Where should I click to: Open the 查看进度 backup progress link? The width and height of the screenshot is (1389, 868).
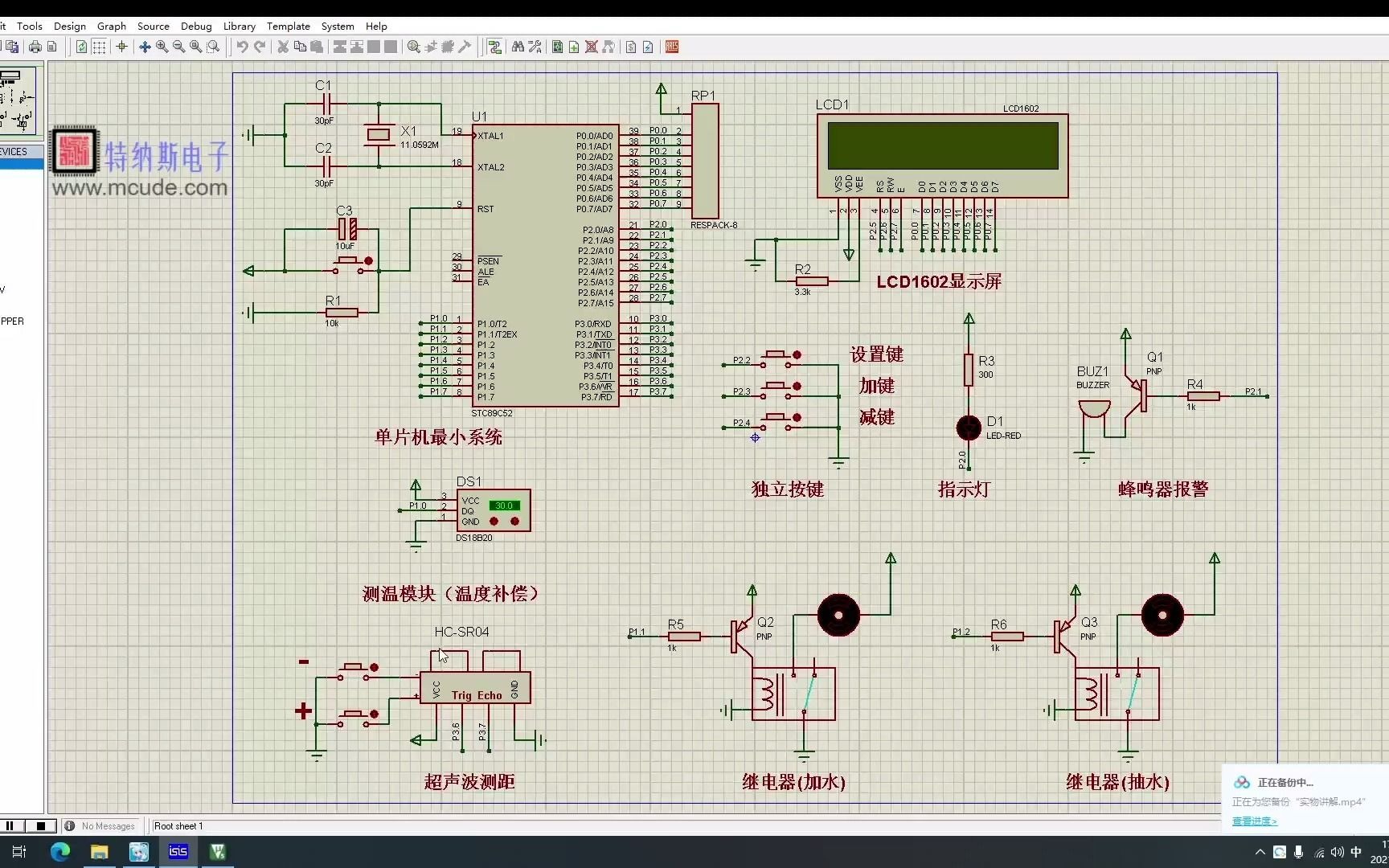(1254, 821)
